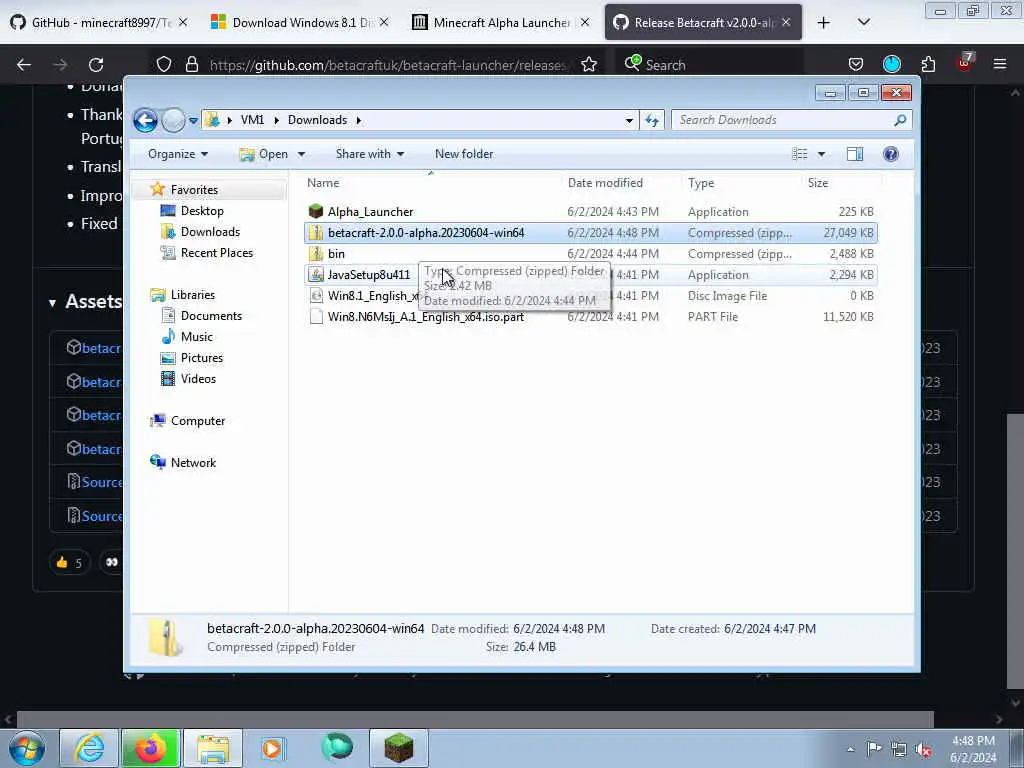Viewport: 1024px width, 768px height.
Task: Close the Release Betacraft tab
Action: [786, 22]
